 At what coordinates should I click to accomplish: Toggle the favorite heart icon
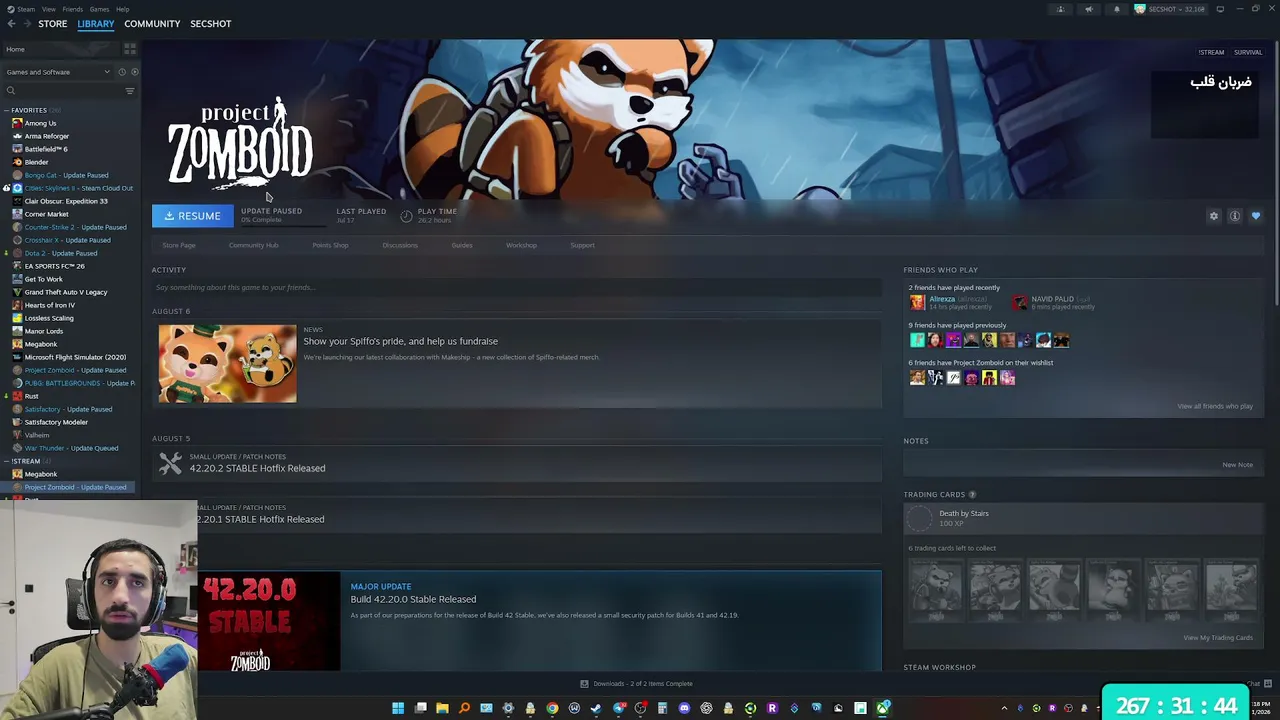point(1256,216)
